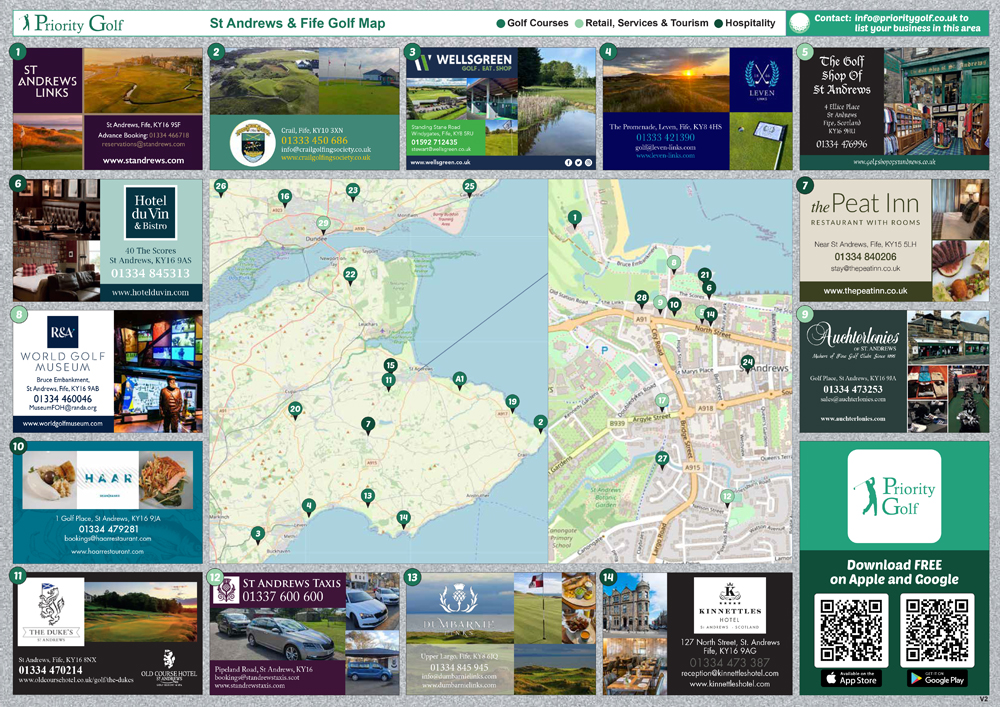Click map marker 26 near Dundee
This screenshot has width=1000, height=707.
click(x=221, y=187)
